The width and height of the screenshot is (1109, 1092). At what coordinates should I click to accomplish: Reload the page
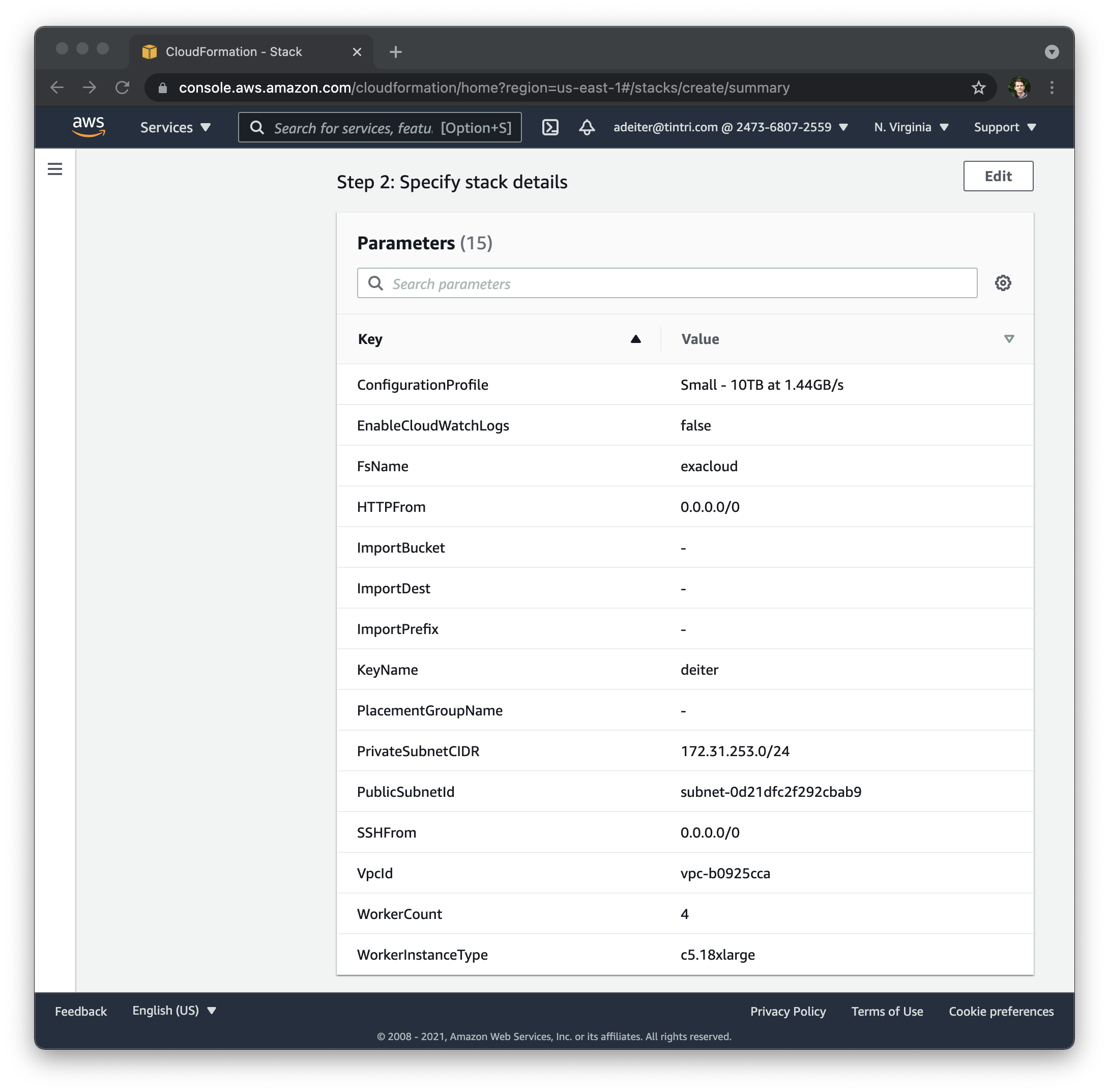[x=122, y=88]
